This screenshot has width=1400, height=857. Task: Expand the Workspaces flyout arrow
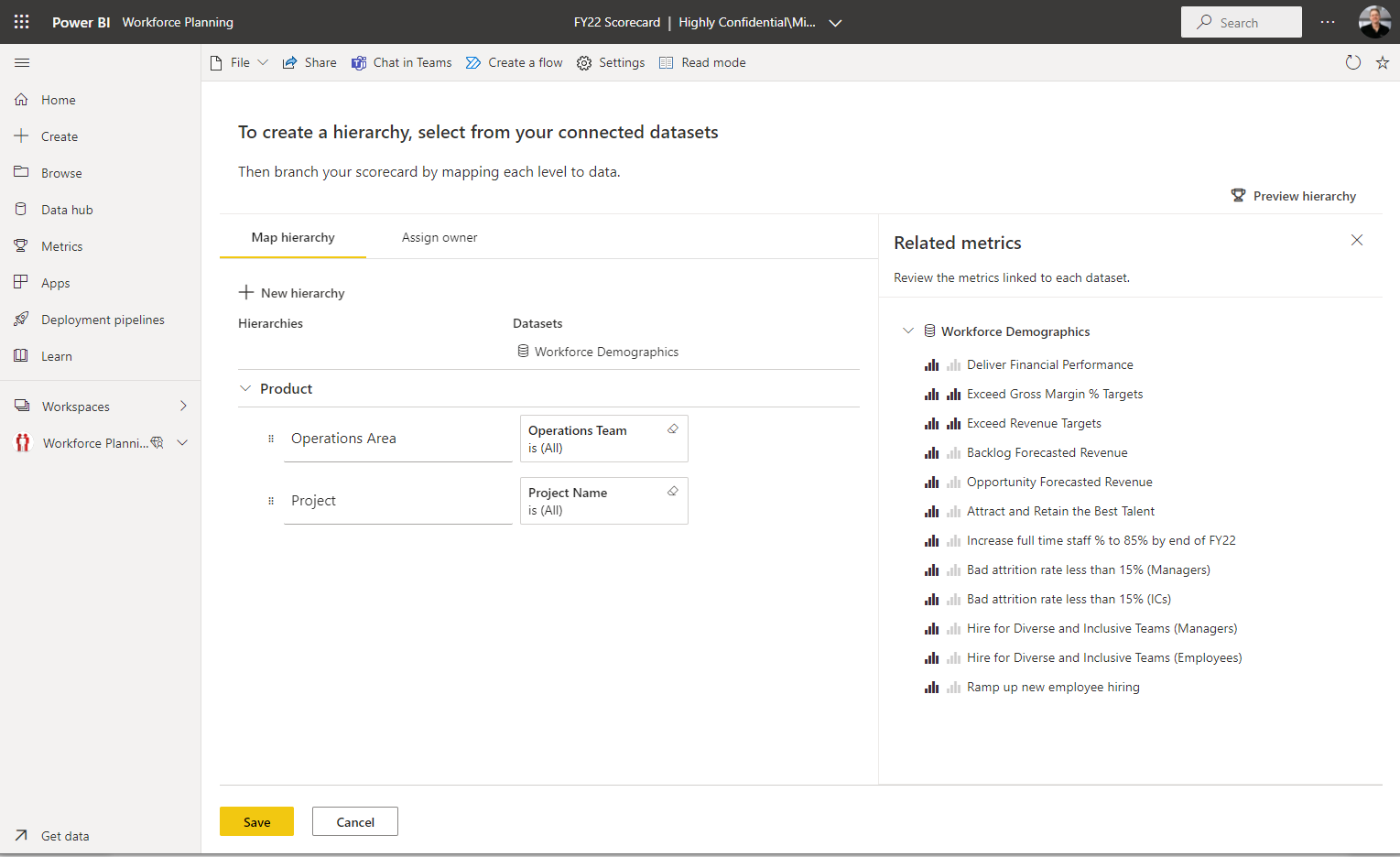pos(183,406)
